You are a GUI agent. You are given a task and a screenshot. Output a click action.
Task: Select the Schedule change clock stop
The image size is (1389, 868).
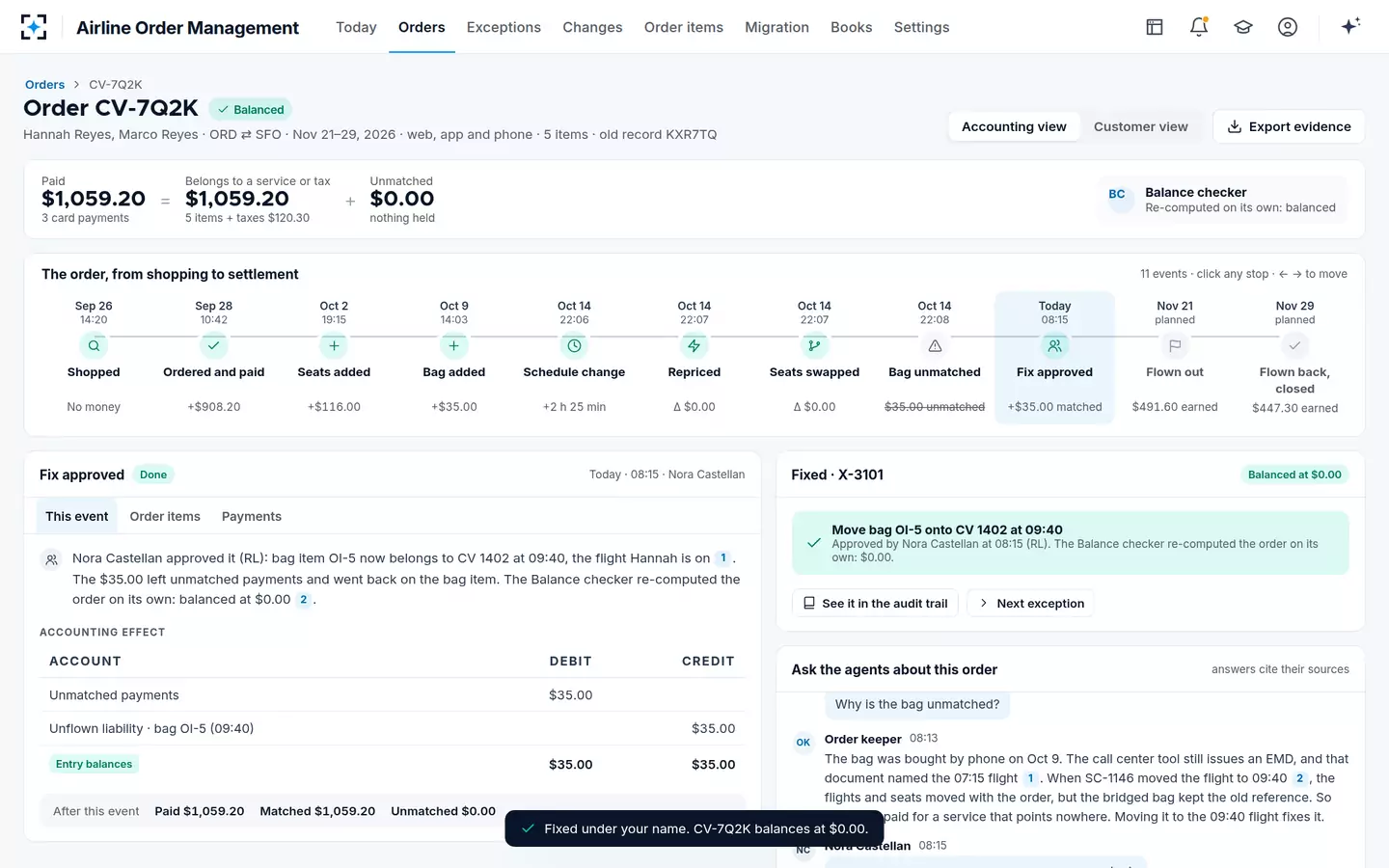[x=574, y=345]
